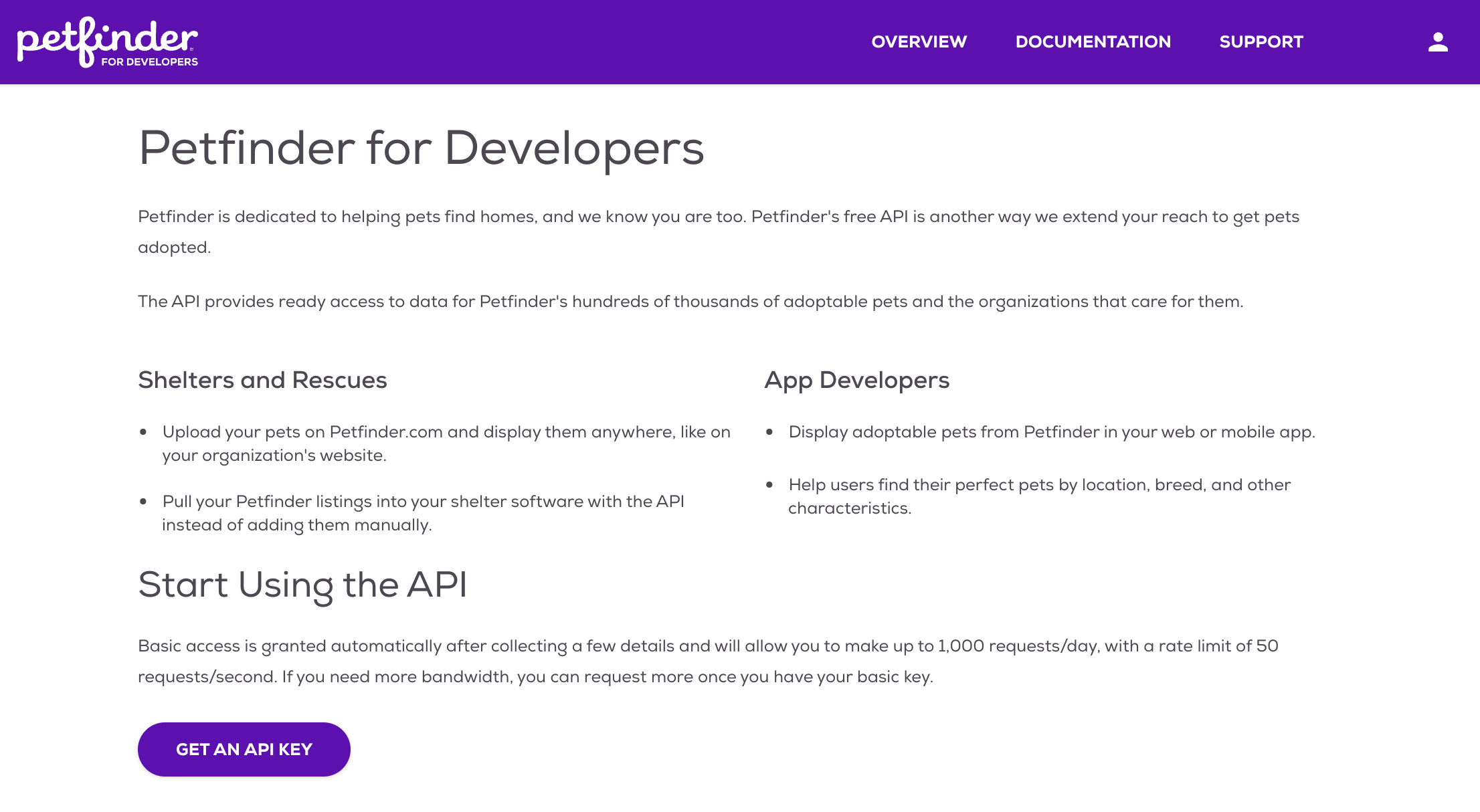Click the 'Petfinder for Developers' main heading
The width and height of the screenshot is (1480, 812).
[421, 148]
